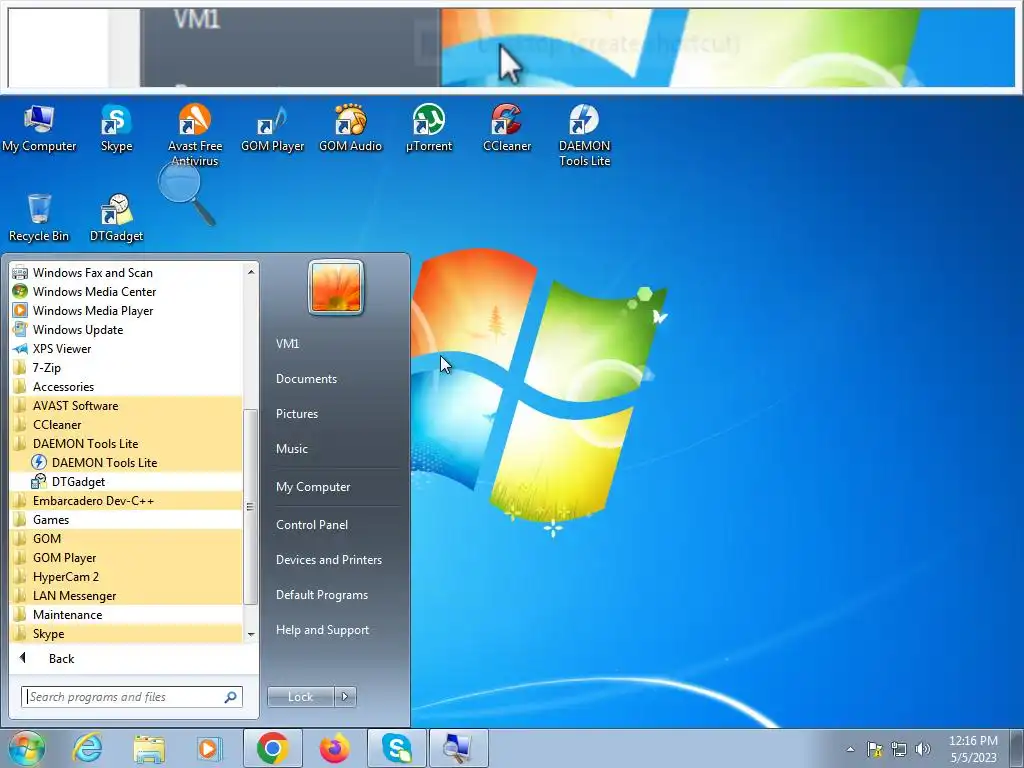Select the Skype desktop shortcut
Image resolution: width=1024 pixels, height=768 pixels.
(x=116, y=129)
